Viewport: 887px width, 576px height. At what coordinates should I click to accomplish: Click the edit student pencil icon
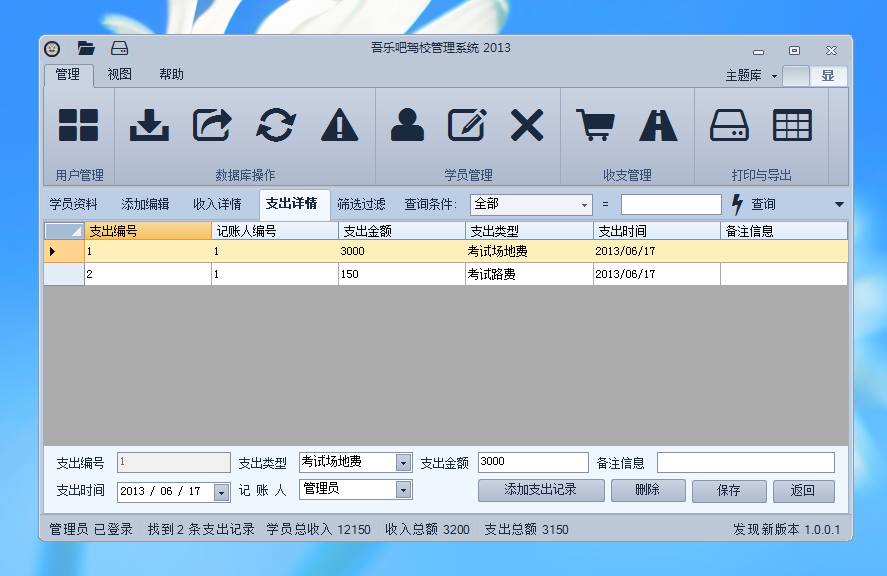click(467, 125)
